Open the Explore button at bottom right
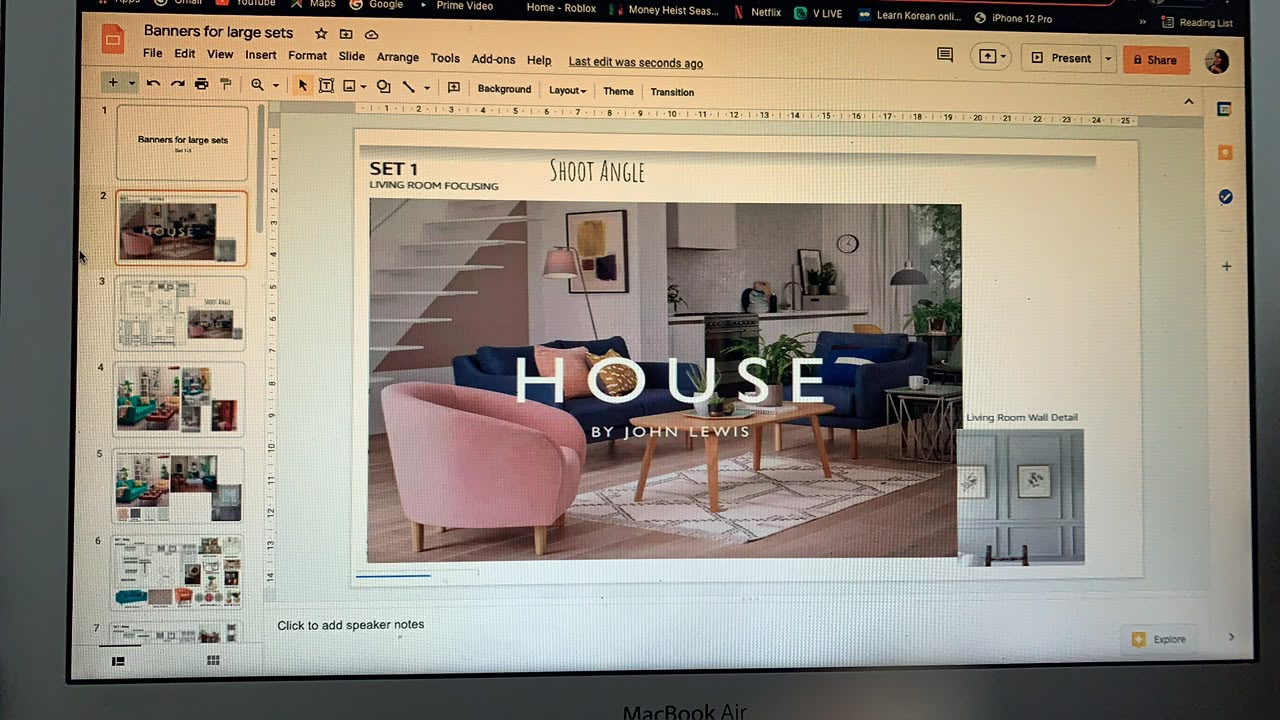This screenshot has width=1280, height=720. pos(1159,639)
